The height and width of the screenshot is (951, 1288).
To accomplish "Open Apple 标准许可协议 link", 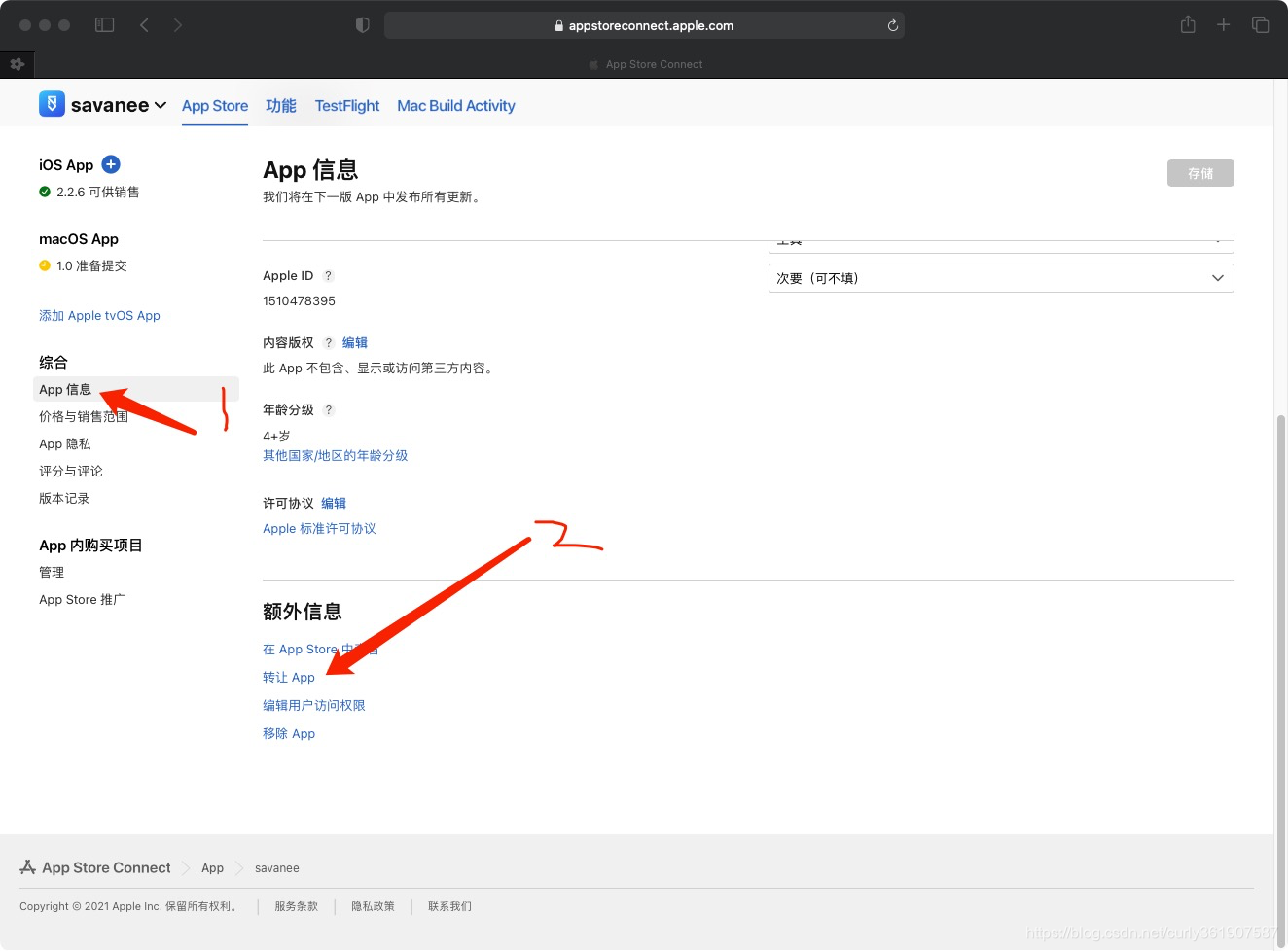I will 319,528.
